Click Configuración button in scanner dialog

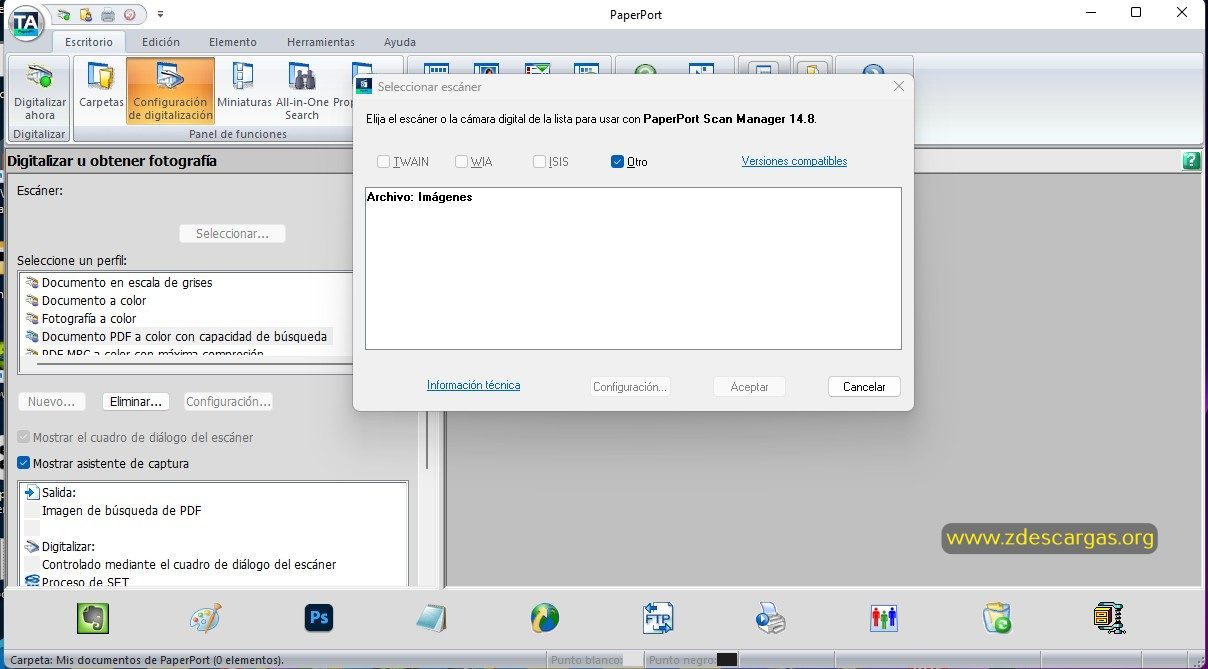click(x=630, y=386)
